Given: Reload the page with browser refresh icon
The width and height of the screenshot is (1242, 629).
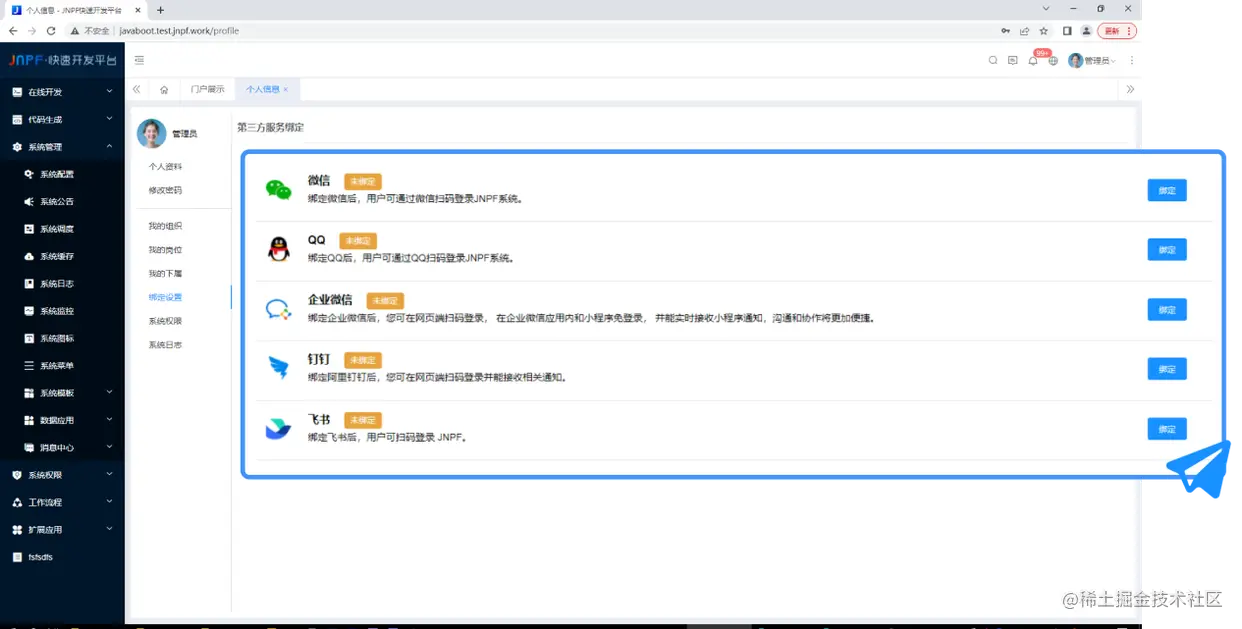Looking at the screenshot, I should (x=51, y=31).
